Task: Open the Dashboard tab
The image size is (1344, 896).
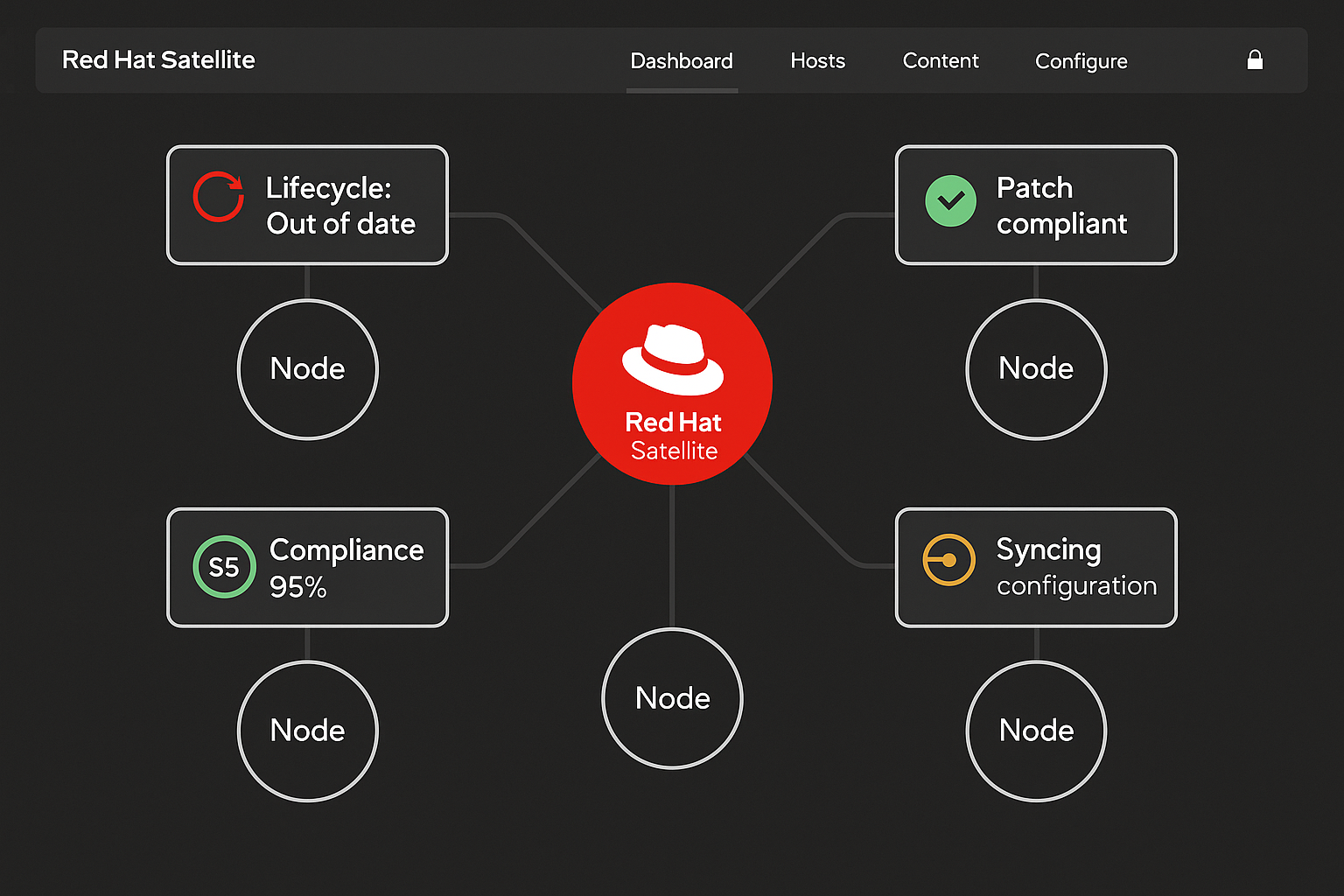Action: (682, 61)
